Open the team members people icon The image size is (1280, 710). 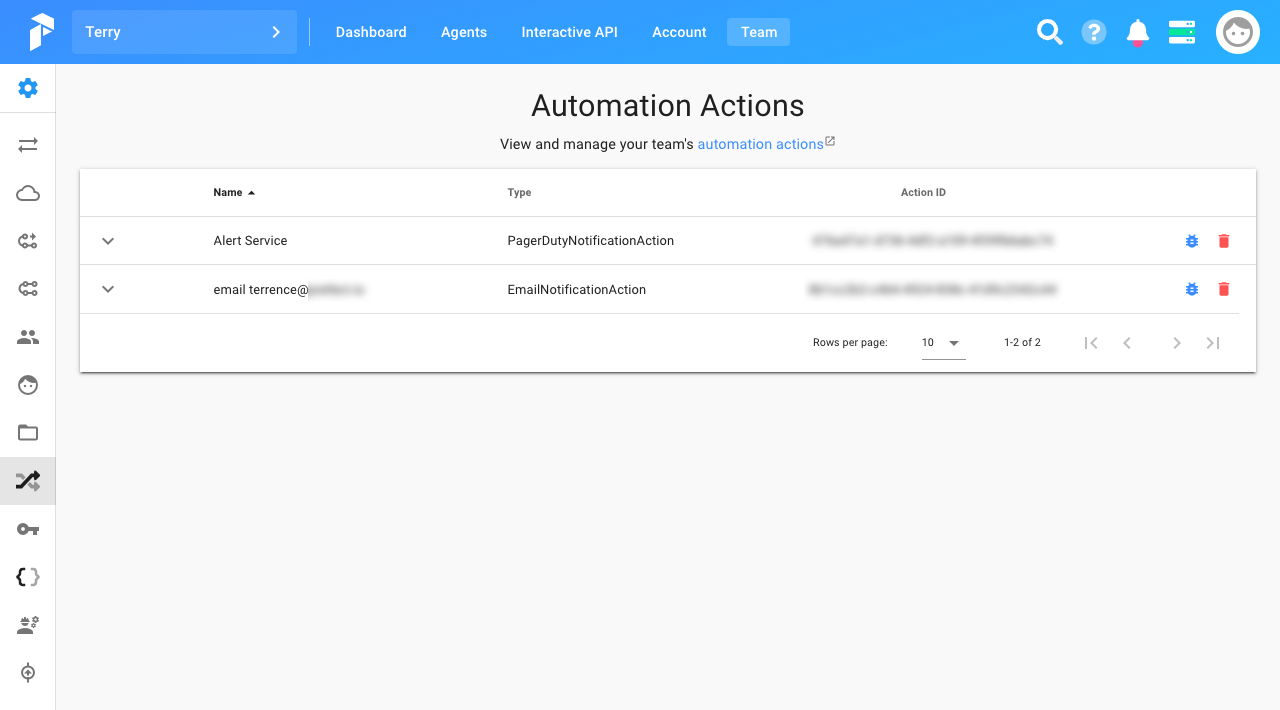pos(28,337)
